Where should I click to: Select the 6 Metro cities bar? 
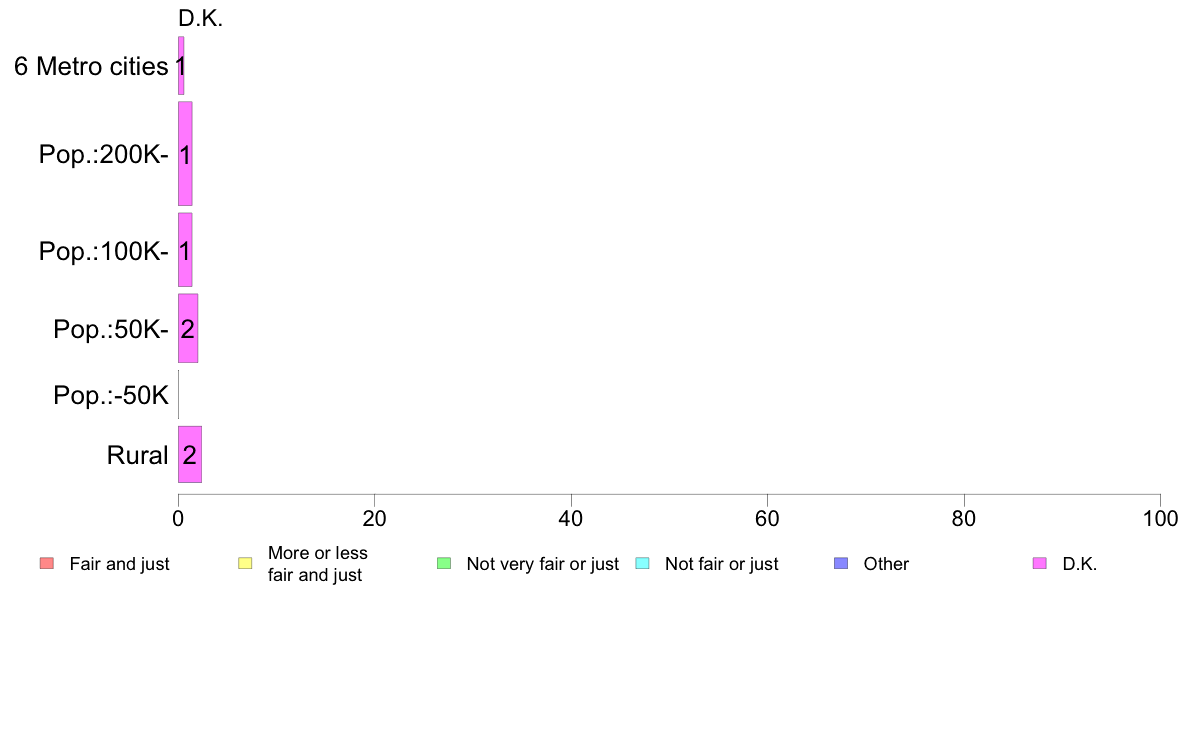181,66
